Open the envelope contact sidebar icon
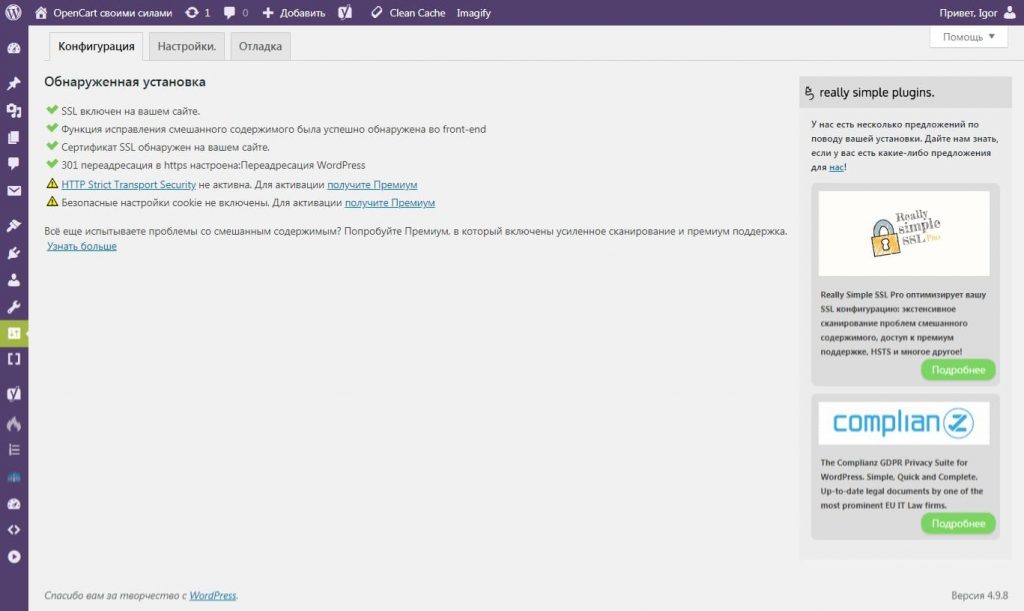Screen dimensions: 1024x611 pyautogui.click(x=14, y=191)
